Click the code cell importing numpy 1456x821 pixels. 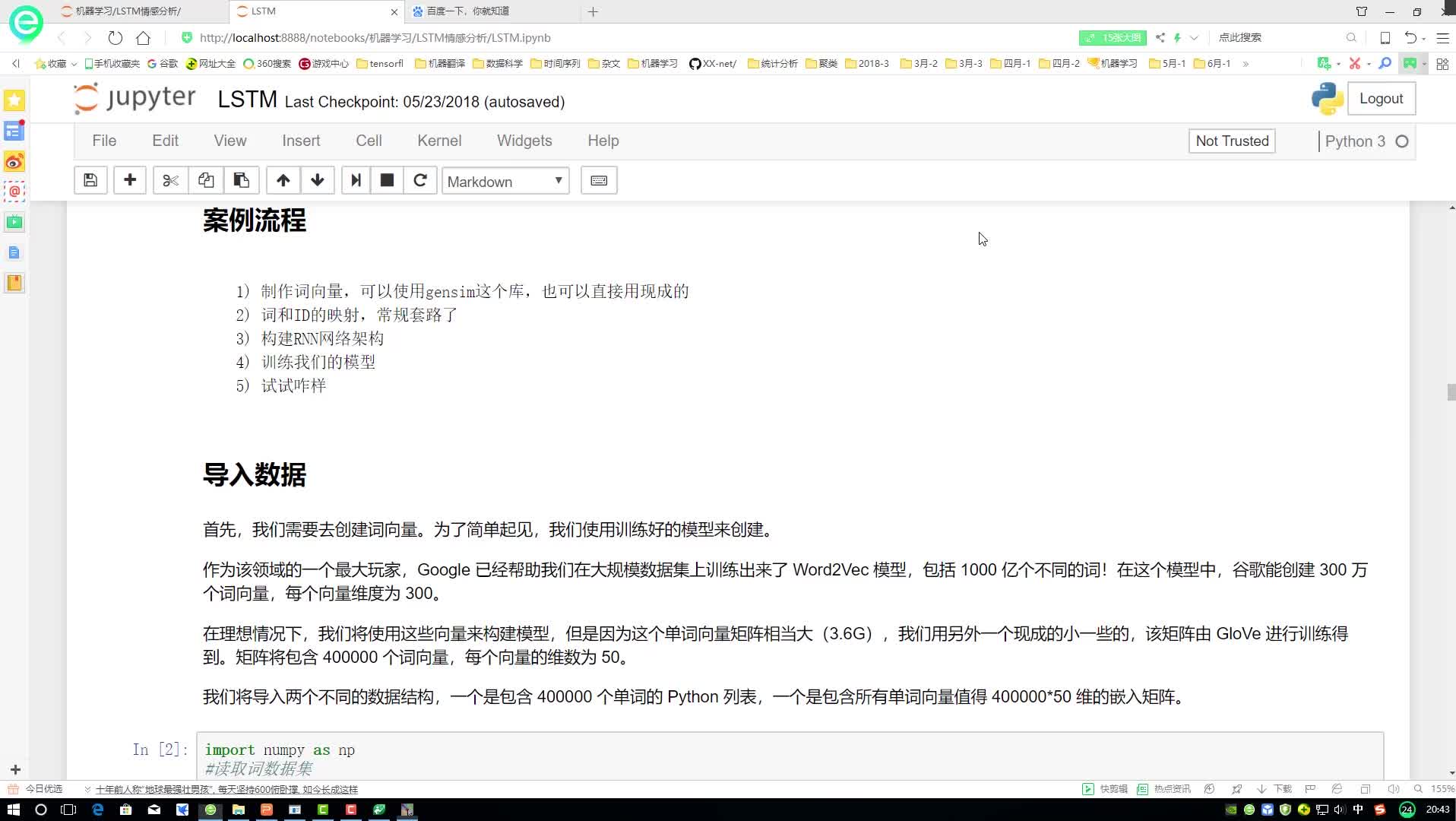coord(790,756)
